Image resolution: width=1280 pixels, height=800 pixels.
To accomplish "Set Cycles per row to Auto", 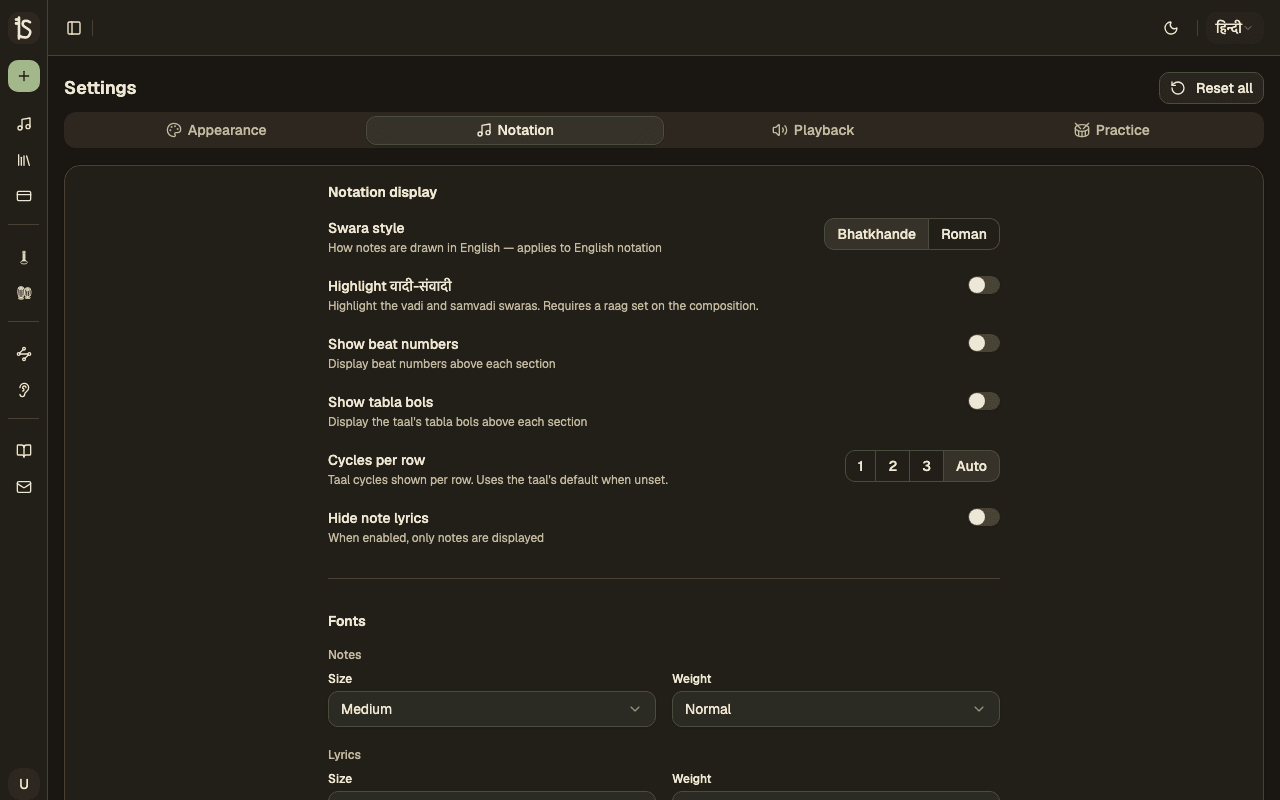I will point(971,466).
